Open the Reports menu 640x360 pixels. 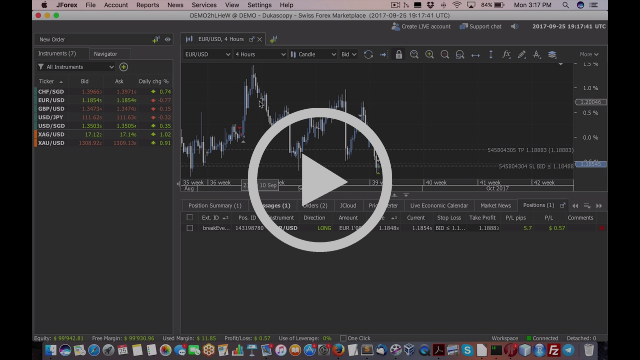coord(147,5)
